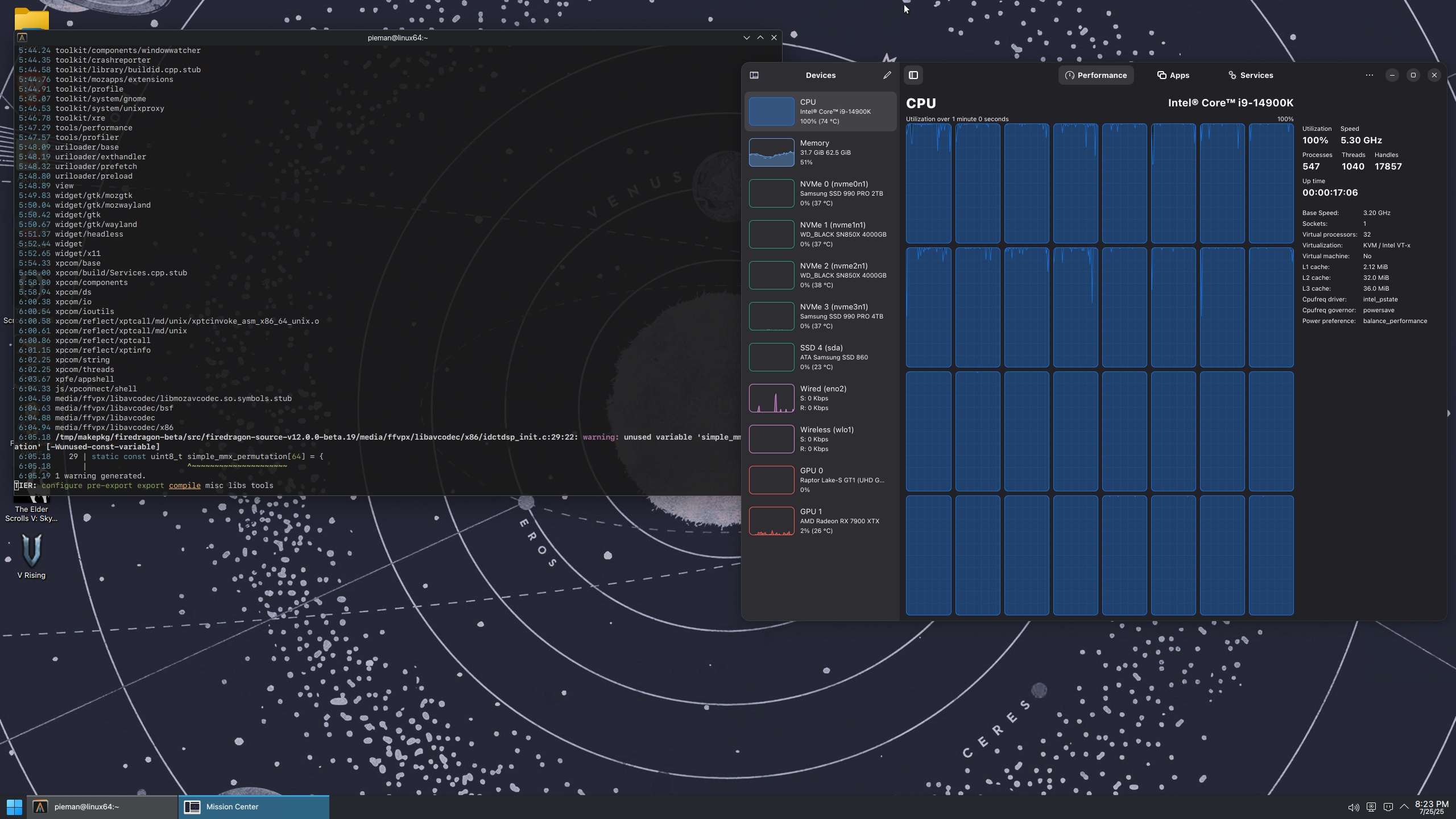
Task: Click the 'compile' tier in terminal
Action: click(184, 486)
